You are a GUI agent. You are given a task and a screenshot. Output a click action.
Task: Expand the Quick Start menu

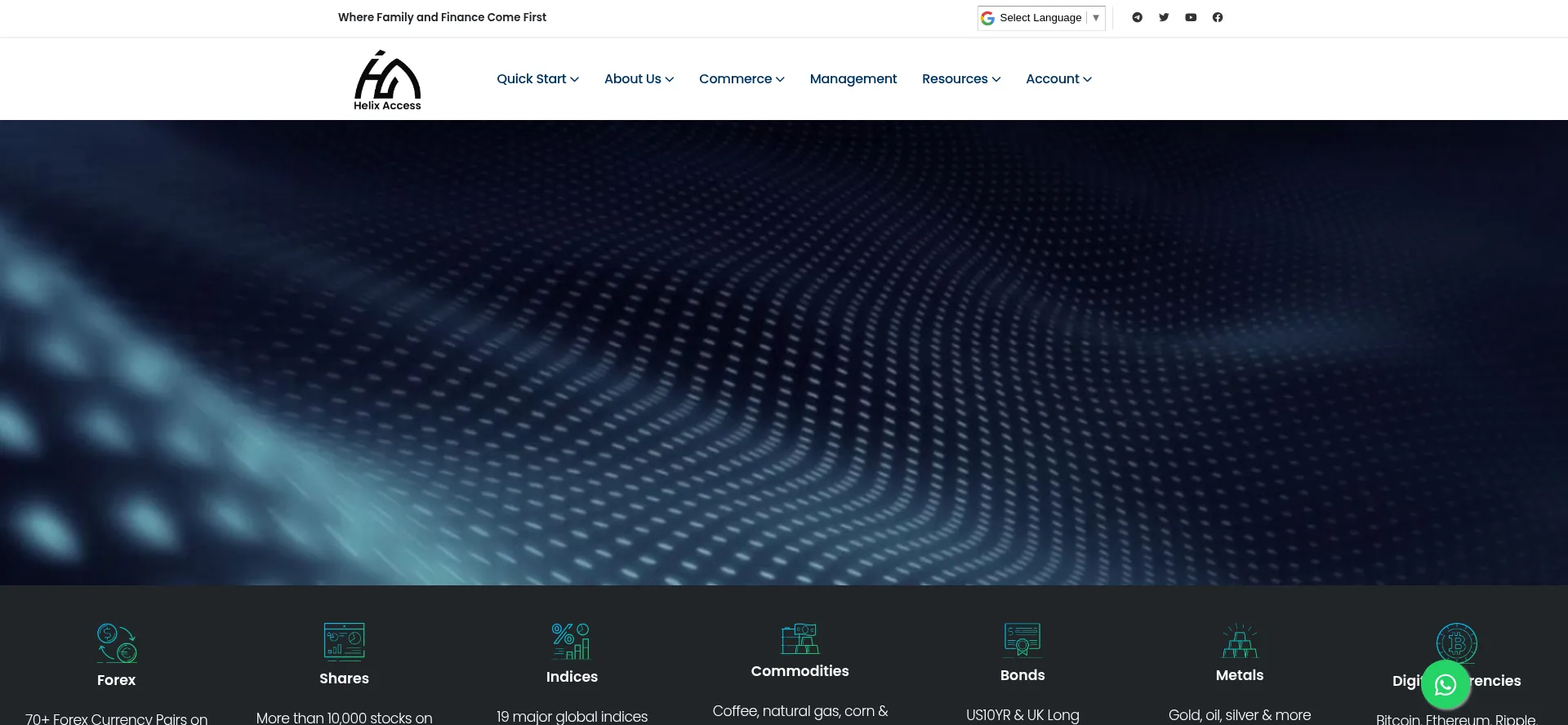537,79
